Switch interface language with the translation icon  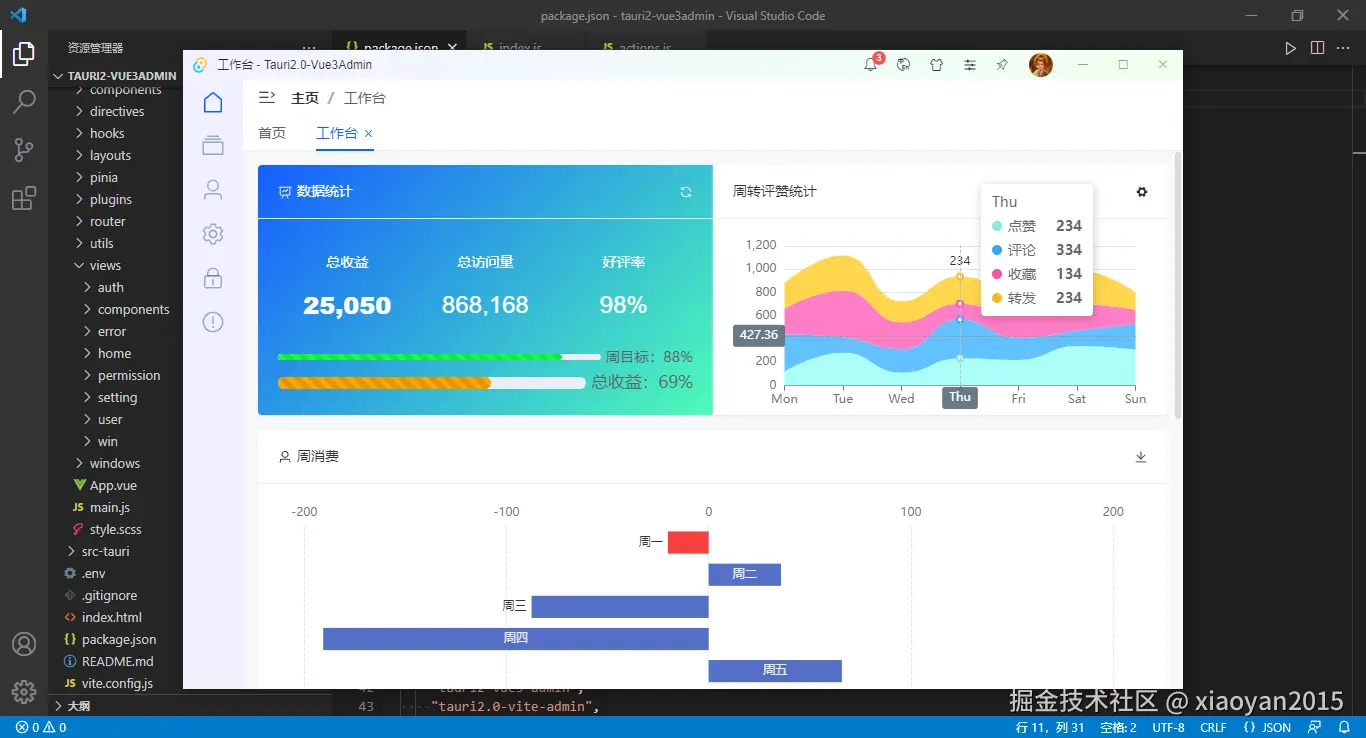click(x=903, y=64)
